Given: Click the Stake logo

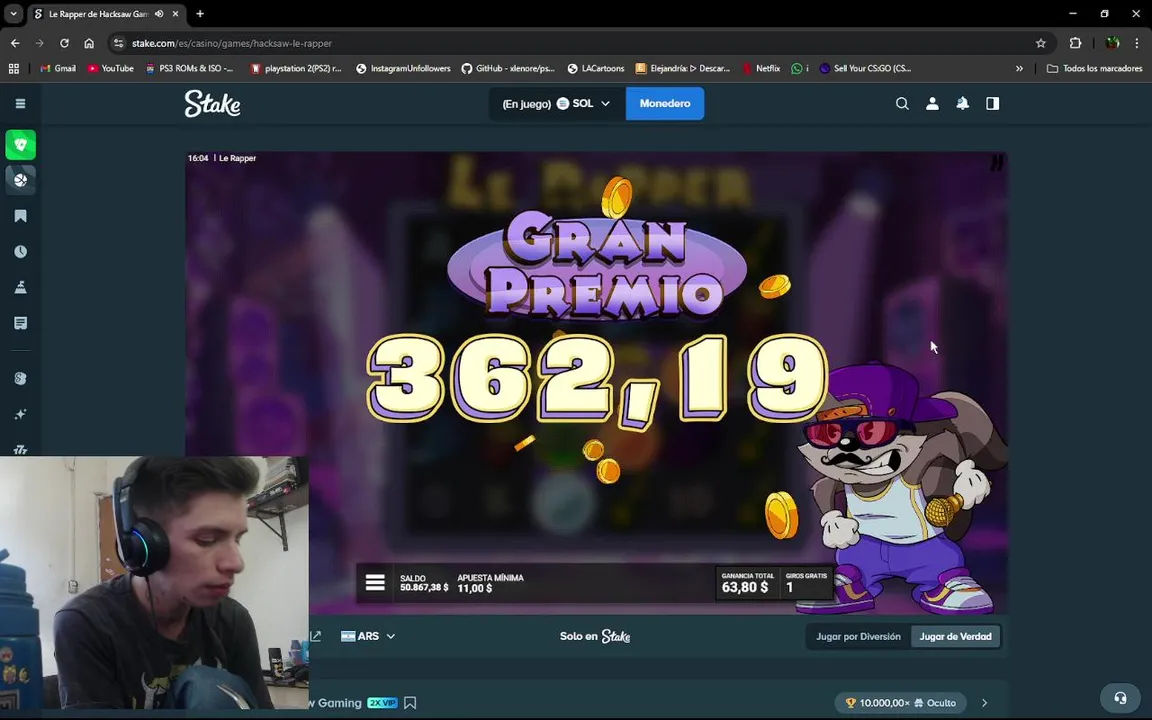Looking at the screenshot, I should point(212,104).
